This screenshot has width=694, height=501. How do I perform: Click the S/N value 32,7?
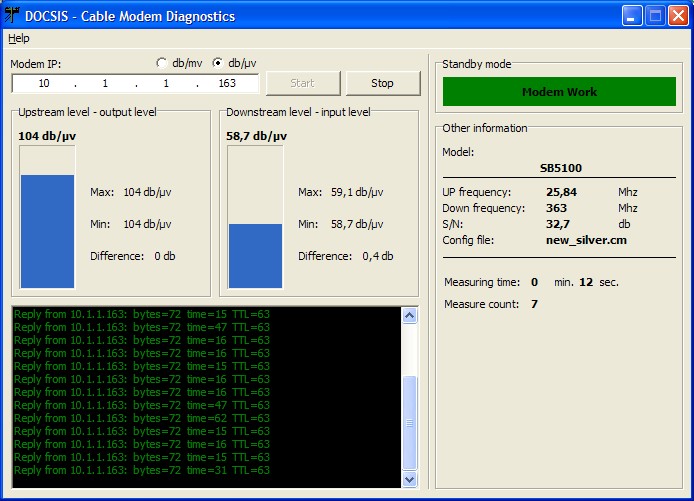[x=558, y=224]
